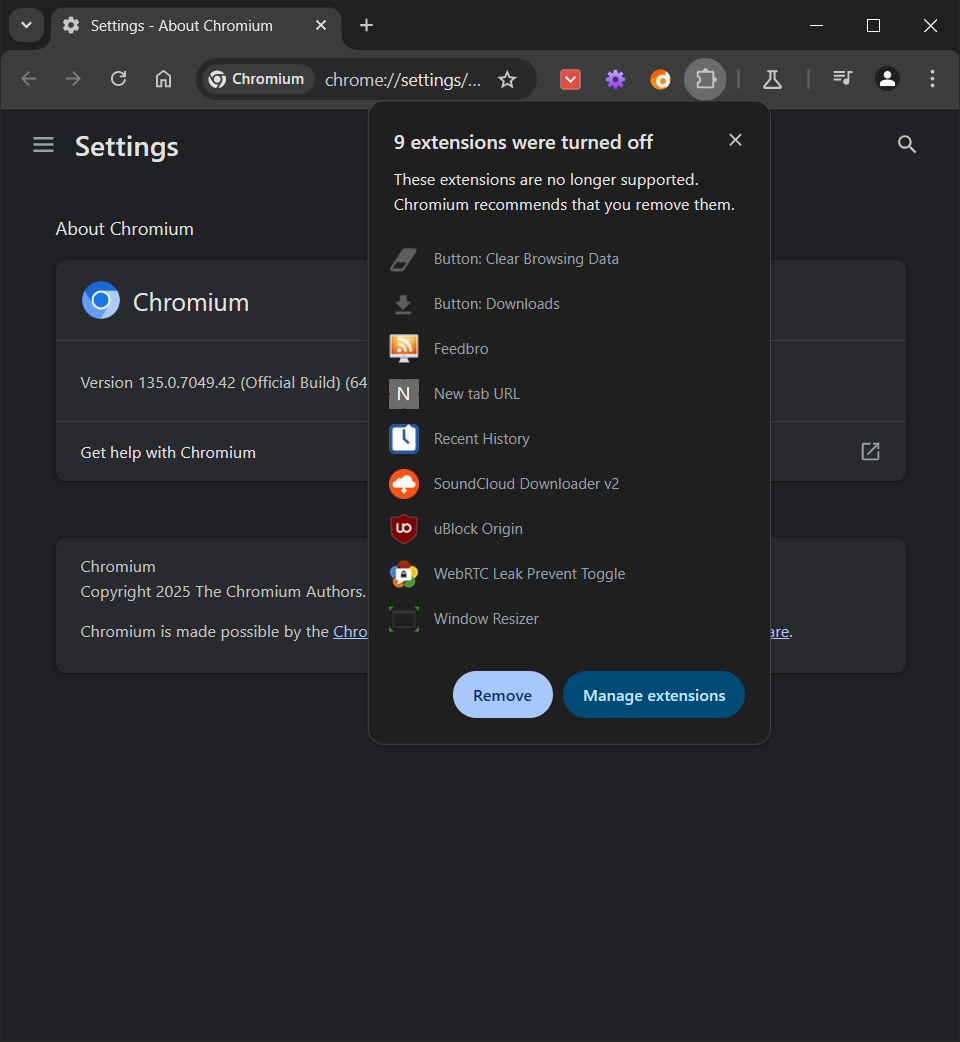The height and width of the screenshot is (1042, 960).
Task: Select the Version 135.0.7049.42 text
Action: click(223, 383)
